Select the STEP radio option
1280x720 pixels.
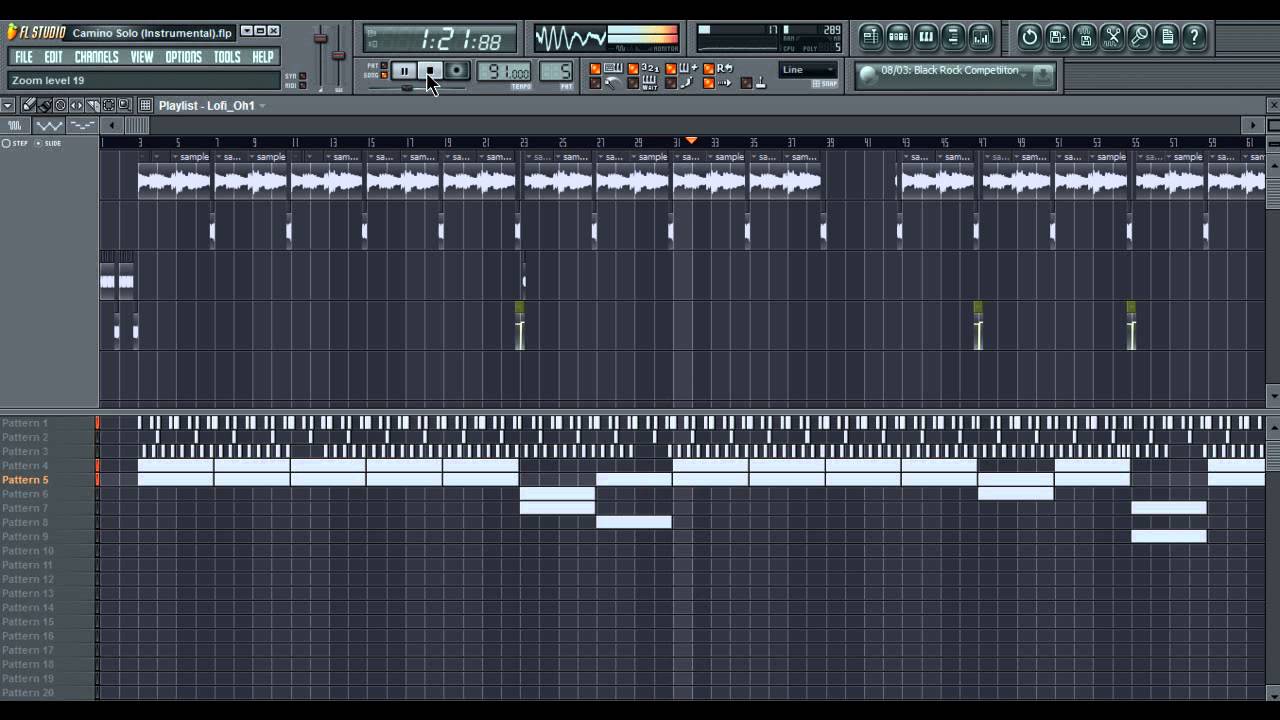click(5, 143)
